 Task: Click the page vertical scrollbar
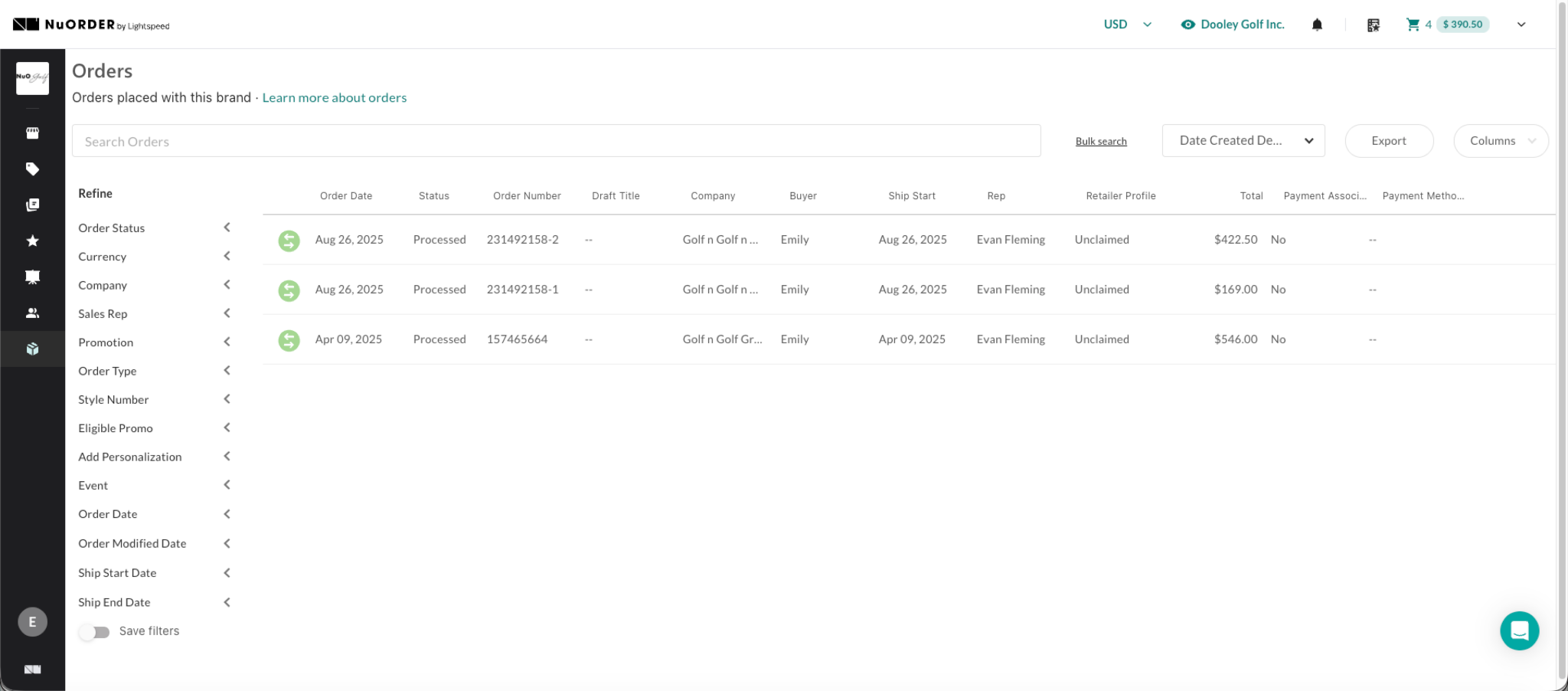click(1562, 341)
